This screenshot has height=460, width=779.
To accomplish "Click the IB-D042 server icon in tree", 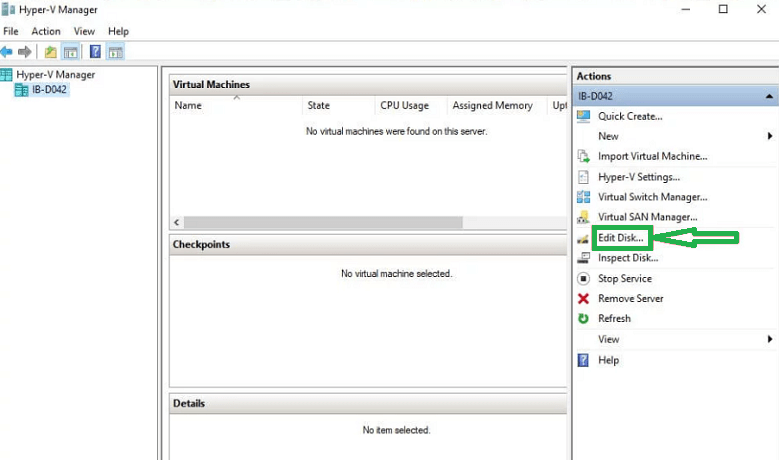I will click(21, 90).
